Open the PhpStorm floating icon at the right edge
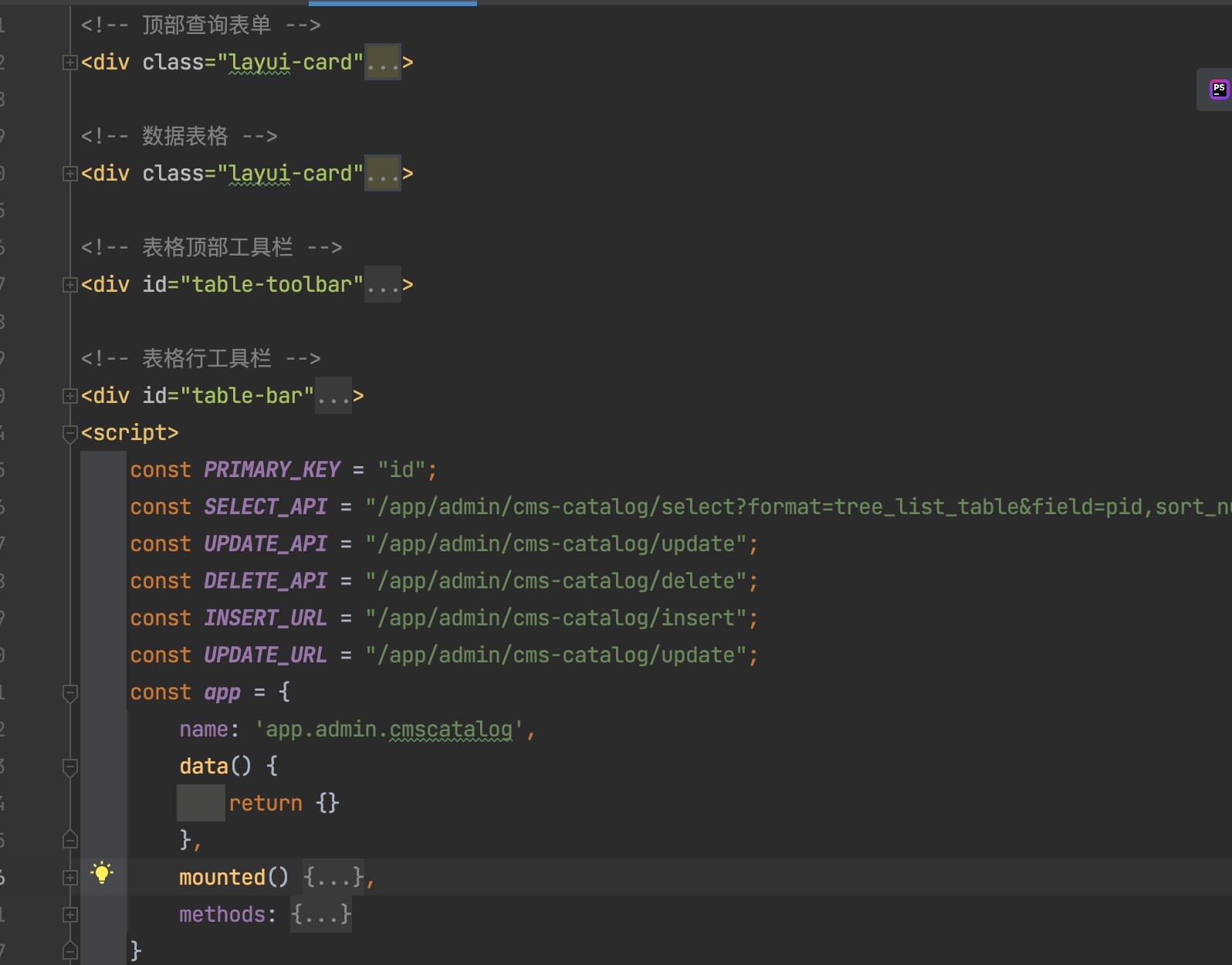Screen dimensions: 1232x965 pos(1219,90)
